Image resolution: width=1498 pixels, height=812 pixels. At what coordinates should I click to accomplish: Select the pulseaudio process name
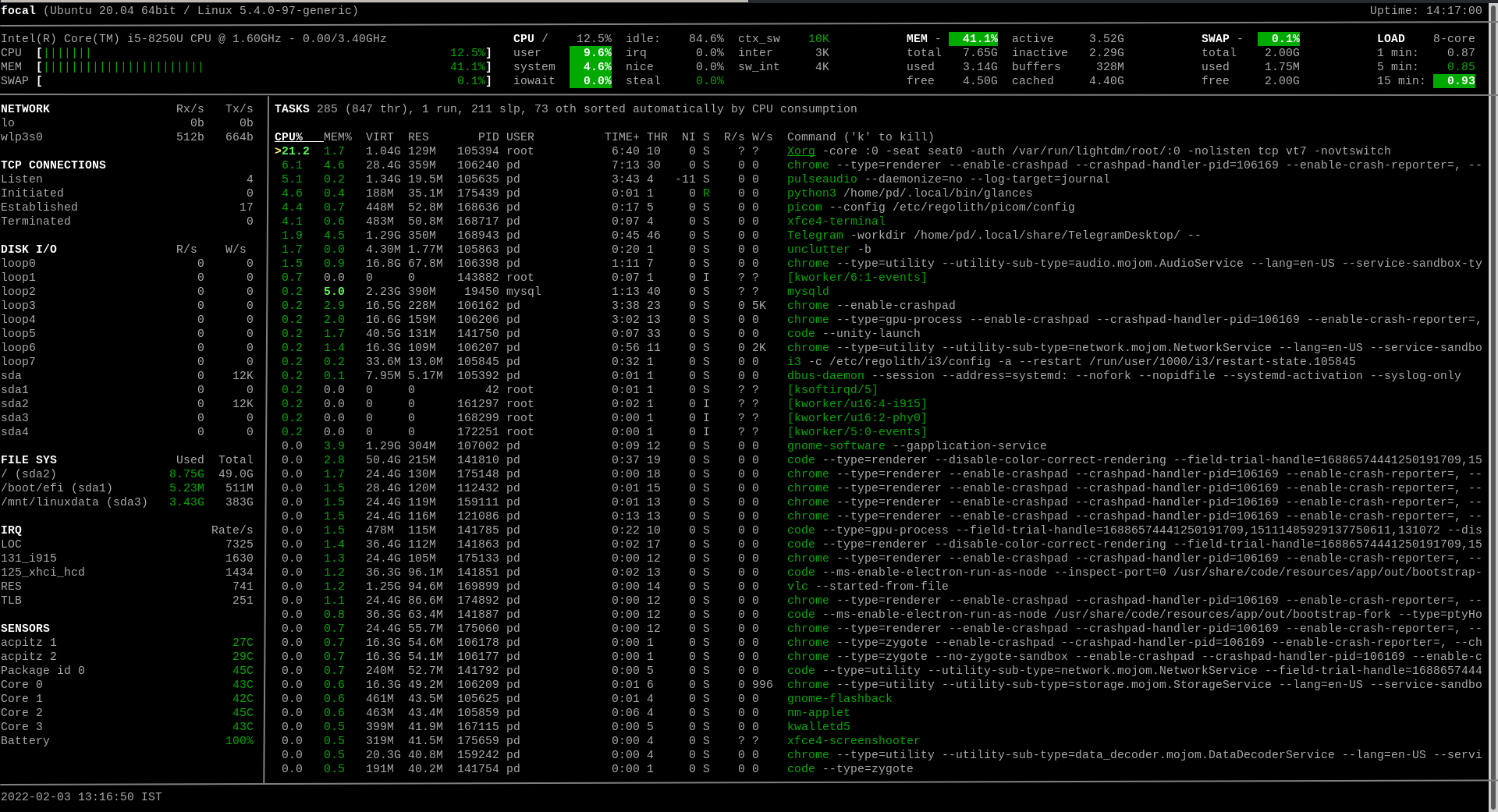pos(822,179)
